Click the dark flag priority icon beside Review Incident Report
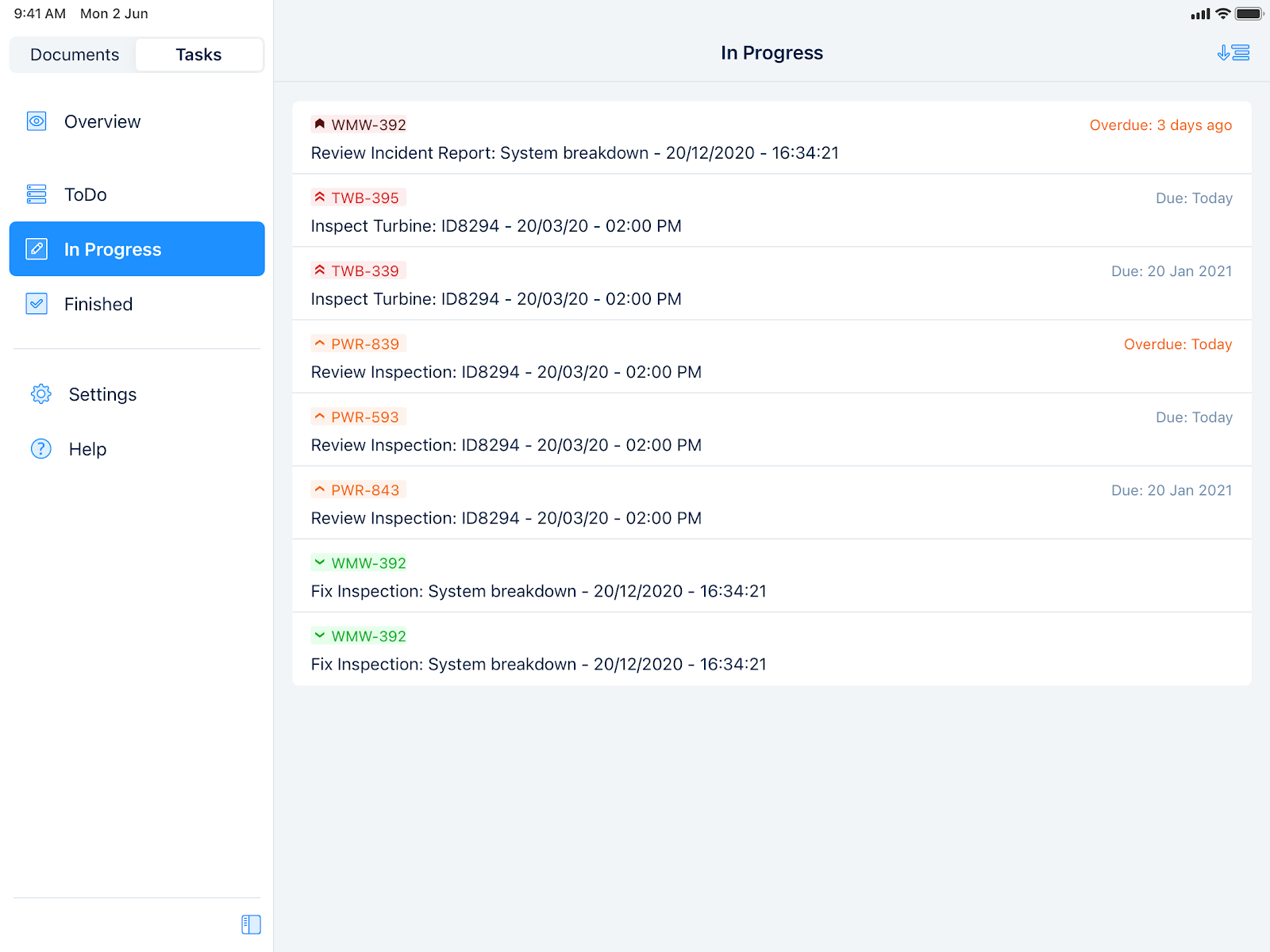This screenshot has width=1270, height=952. [320, 124]
